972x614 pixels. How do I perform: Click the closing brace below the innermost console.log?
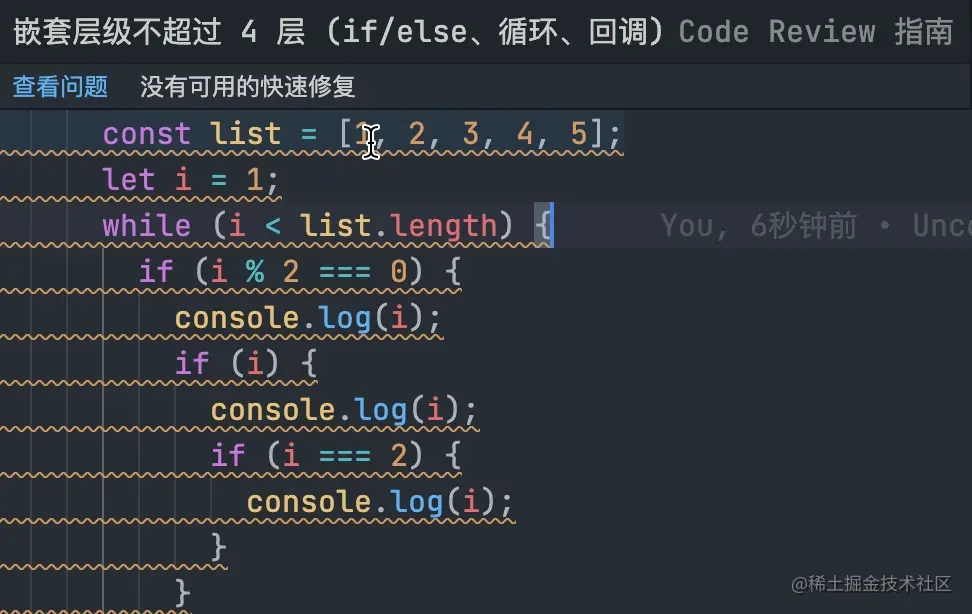tap(219, 547)
